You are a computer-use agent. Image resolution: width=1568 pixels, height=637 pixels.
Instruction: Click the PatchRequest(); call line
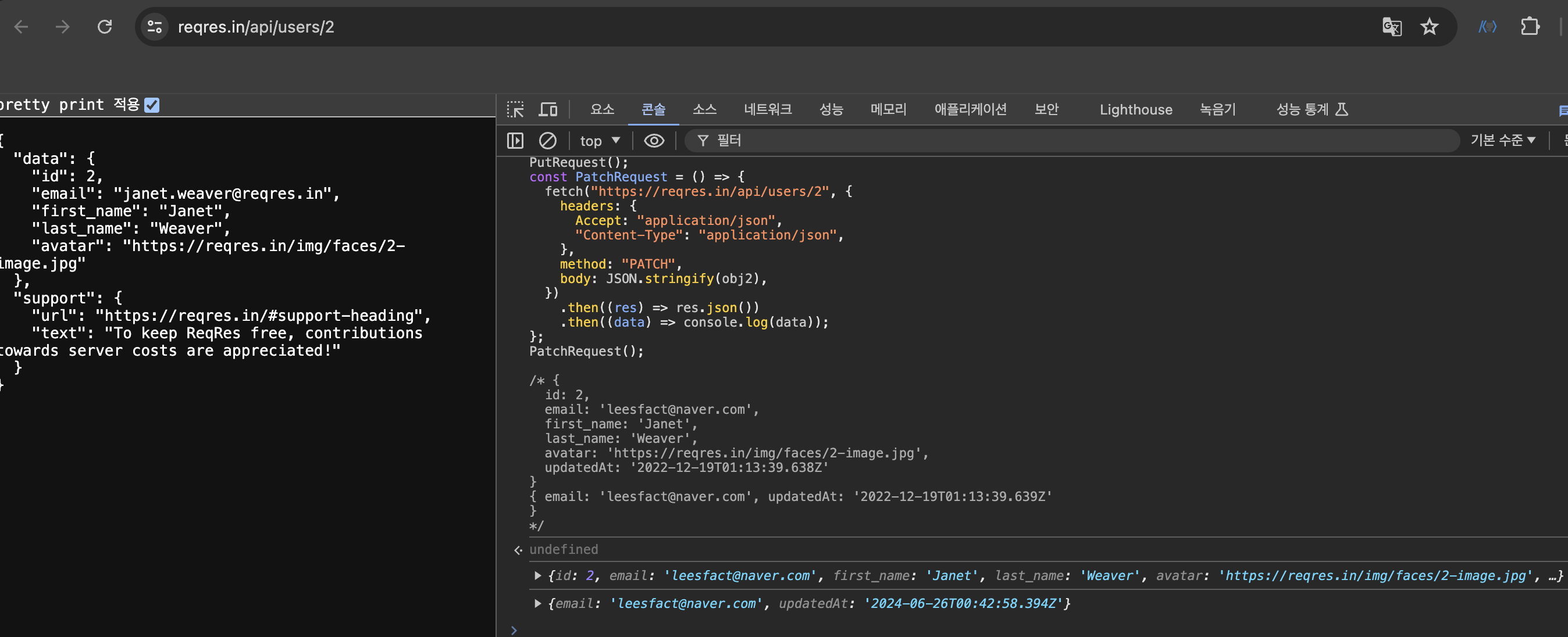coord(586,351)
